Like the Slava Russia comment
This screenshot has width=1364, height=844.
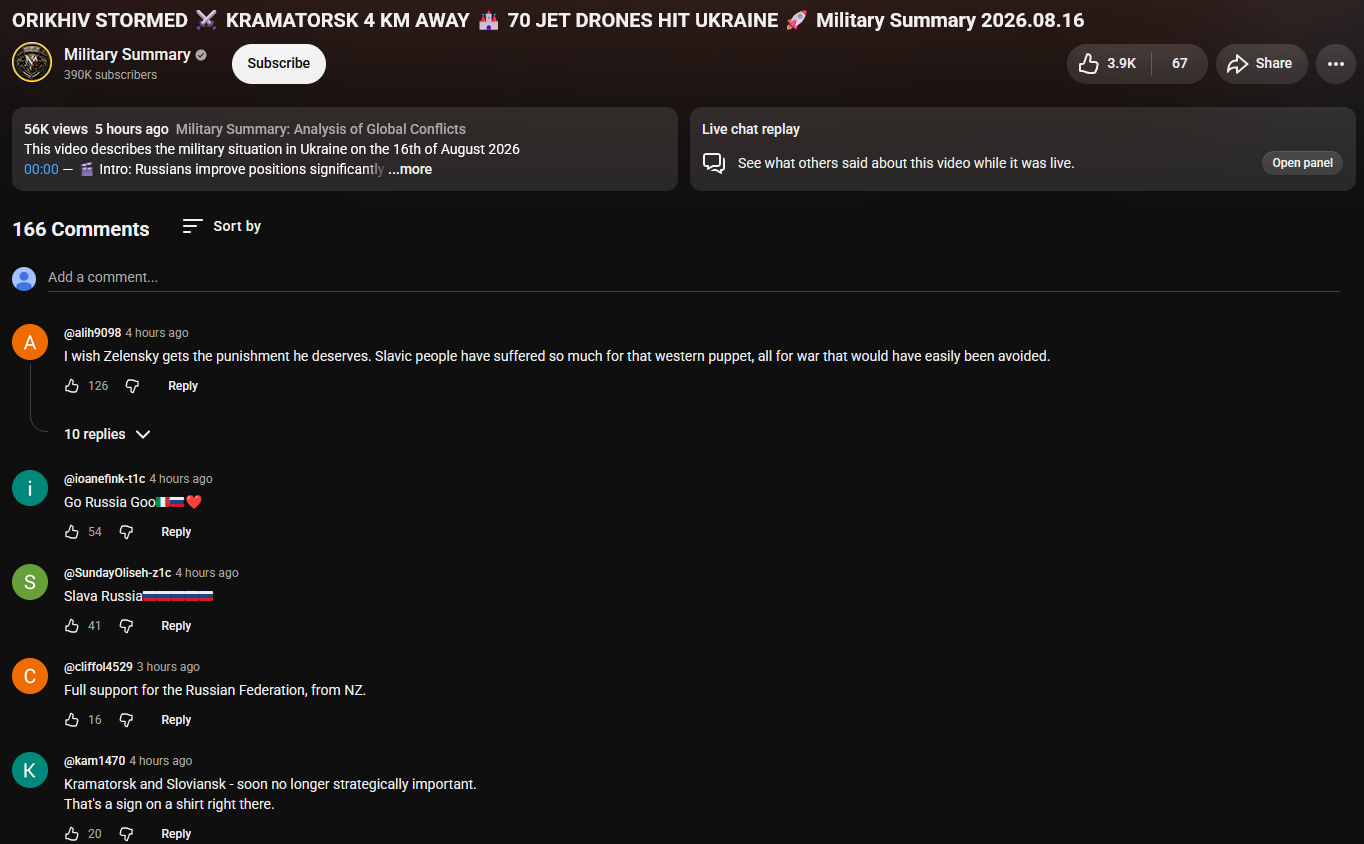click(72, 626)
